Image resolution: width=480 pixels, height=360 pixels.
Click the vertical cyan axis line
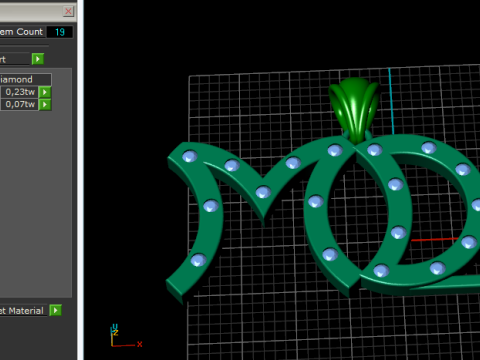[x=391, y=101]
